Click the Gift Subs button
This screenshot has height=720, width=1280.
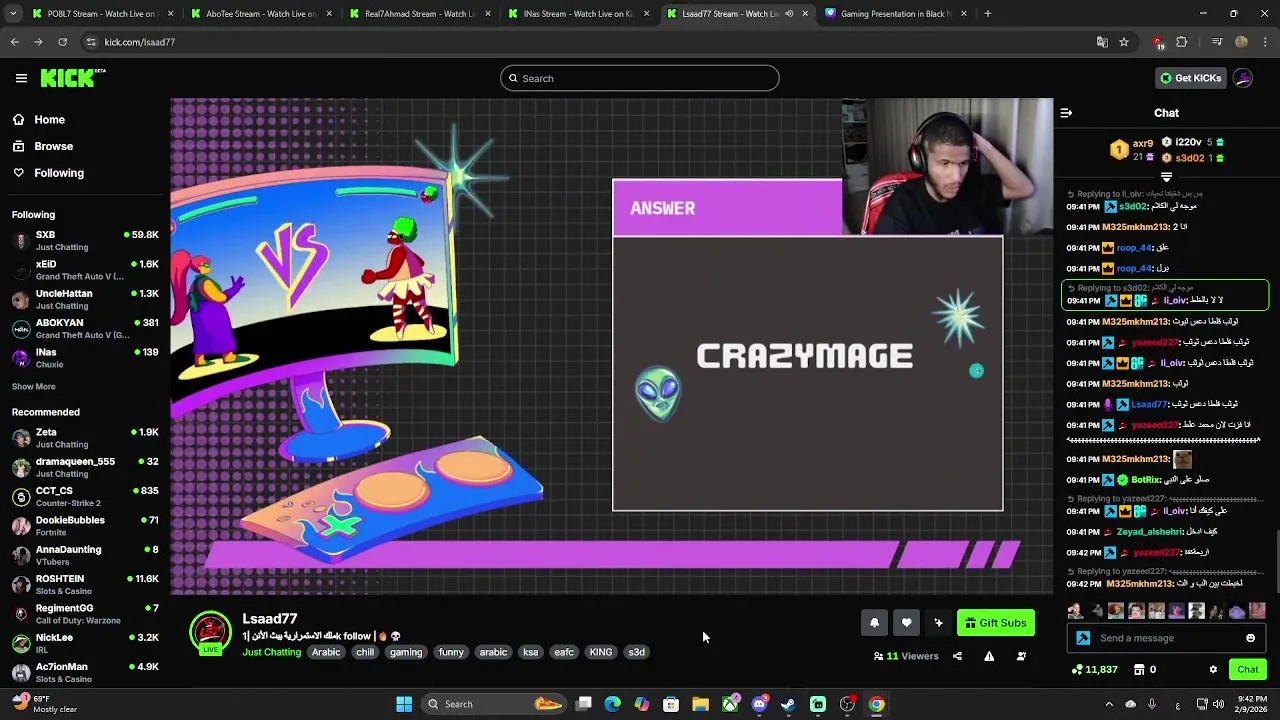[x=995, y=623]
